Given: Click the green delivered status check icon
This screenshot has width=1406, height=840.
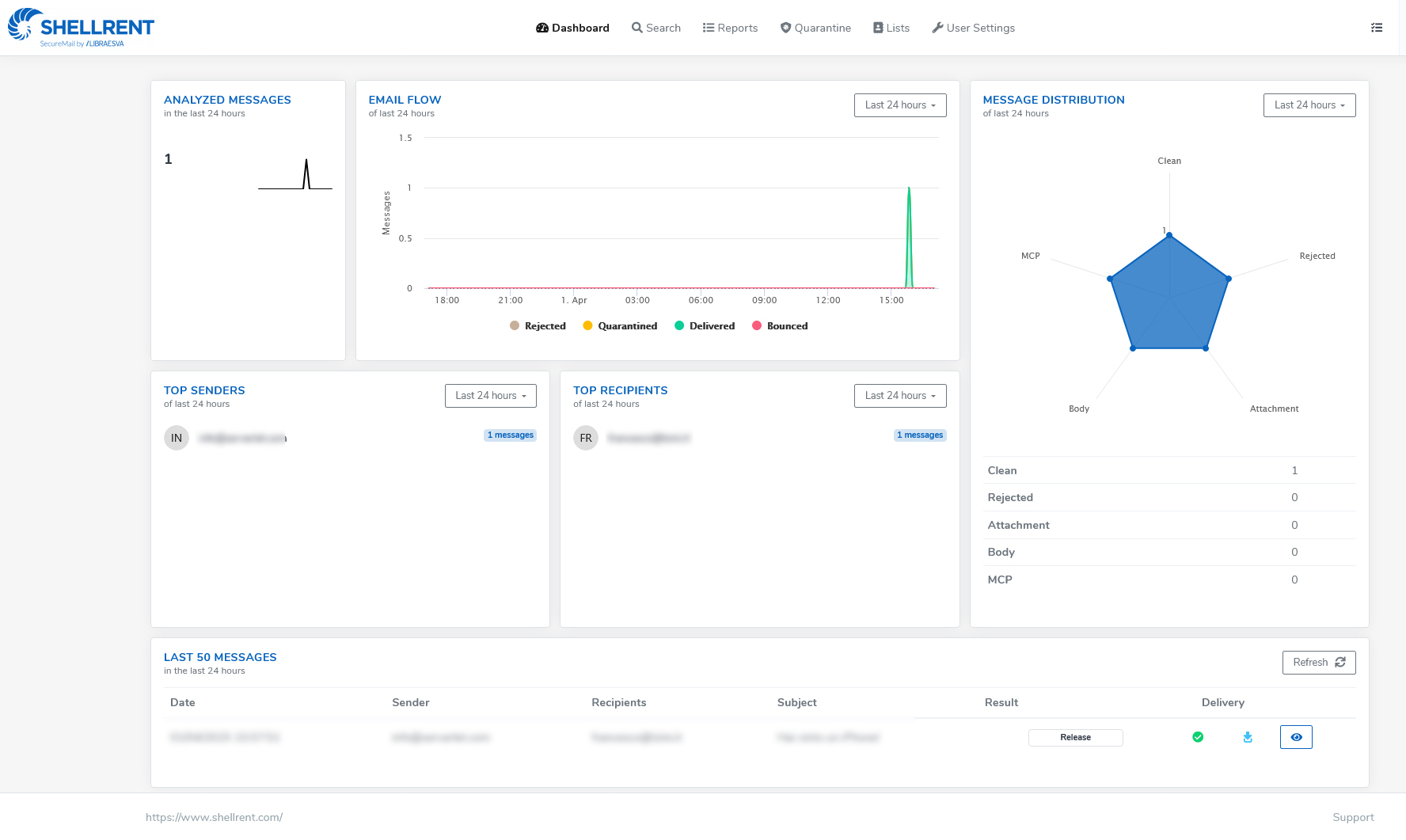Looking at the screenshot, I should click(x=1198, y=737).
